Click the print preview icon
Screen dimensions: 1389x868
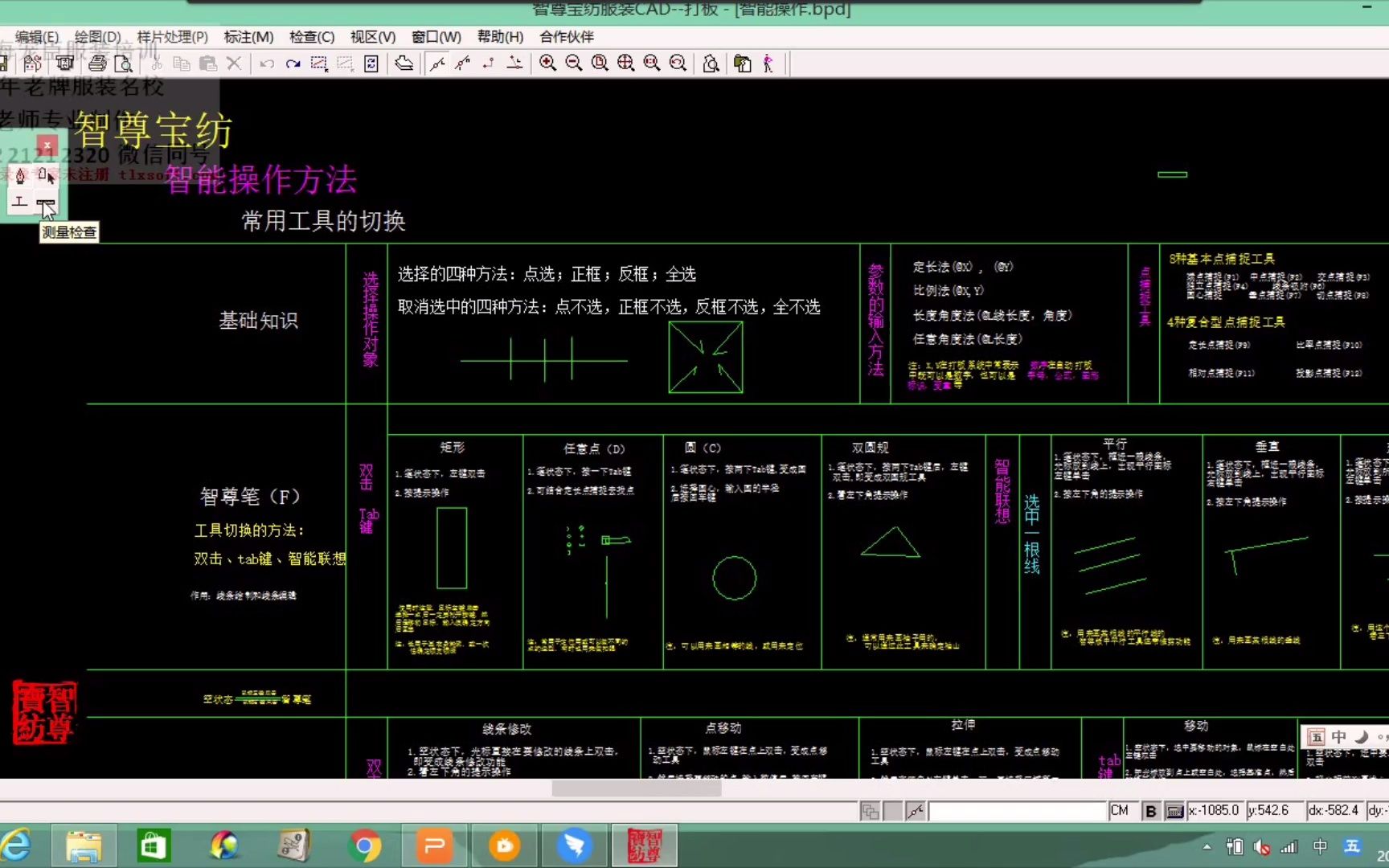tap(123, 63)
